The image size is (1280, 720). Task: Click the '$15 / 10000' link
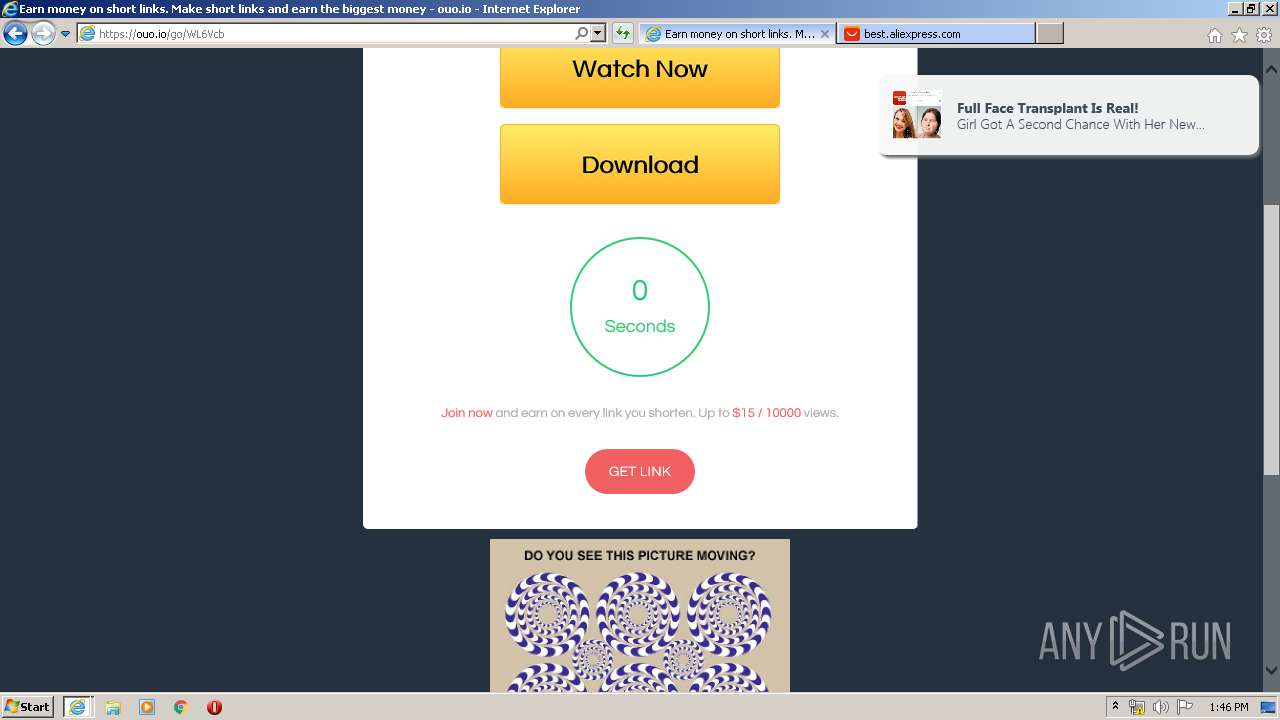point(767,413)
